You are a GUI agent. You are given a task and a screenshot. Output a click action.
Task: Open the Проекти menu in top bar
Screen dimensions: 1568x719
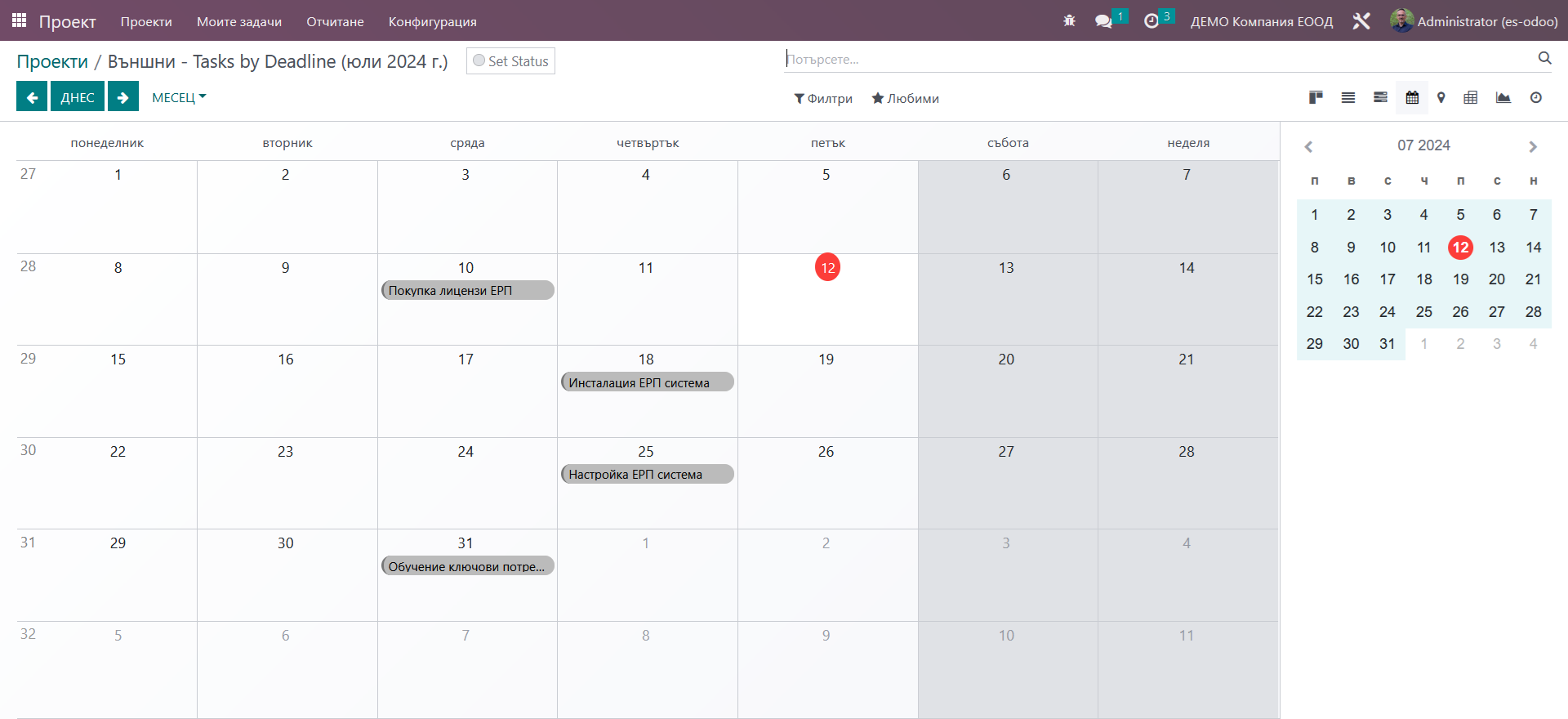point(146,21)
